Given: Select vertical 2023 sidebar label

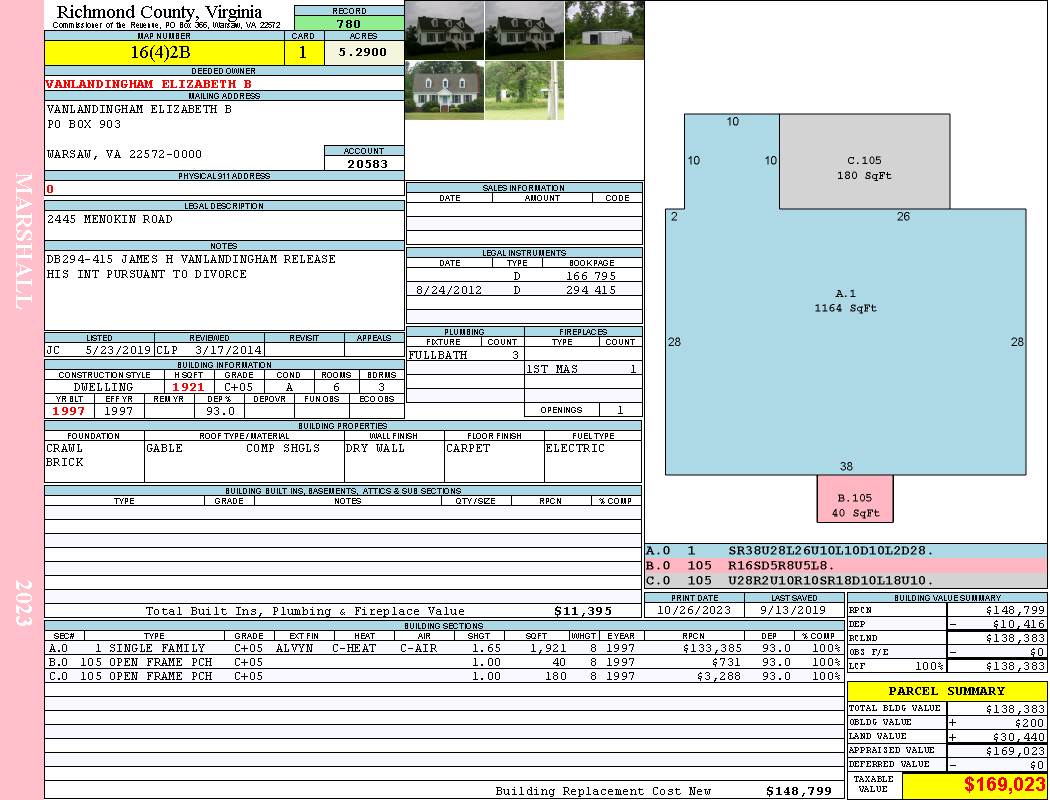Looking at the screenshot, I should (x=23, y=603).
